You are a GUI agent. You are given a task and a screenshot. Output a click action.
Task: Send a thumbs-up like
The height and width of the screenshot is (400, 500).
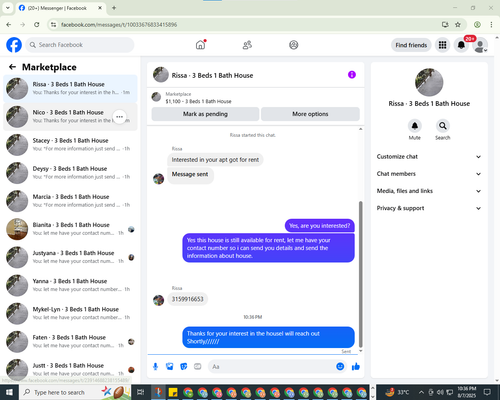point(356,367)
